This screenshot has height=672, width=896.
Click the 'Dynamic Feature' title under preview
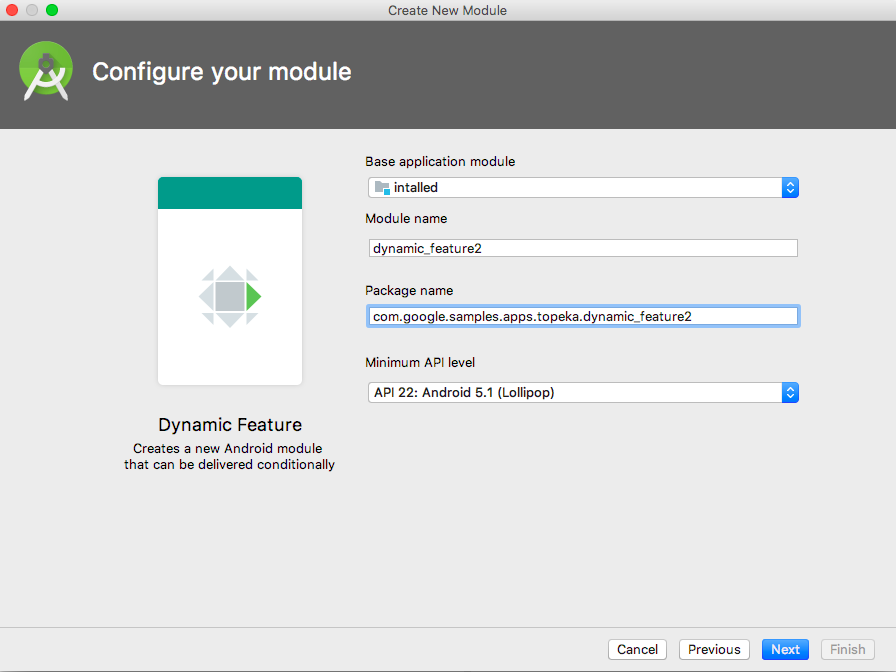click(230, 424)
